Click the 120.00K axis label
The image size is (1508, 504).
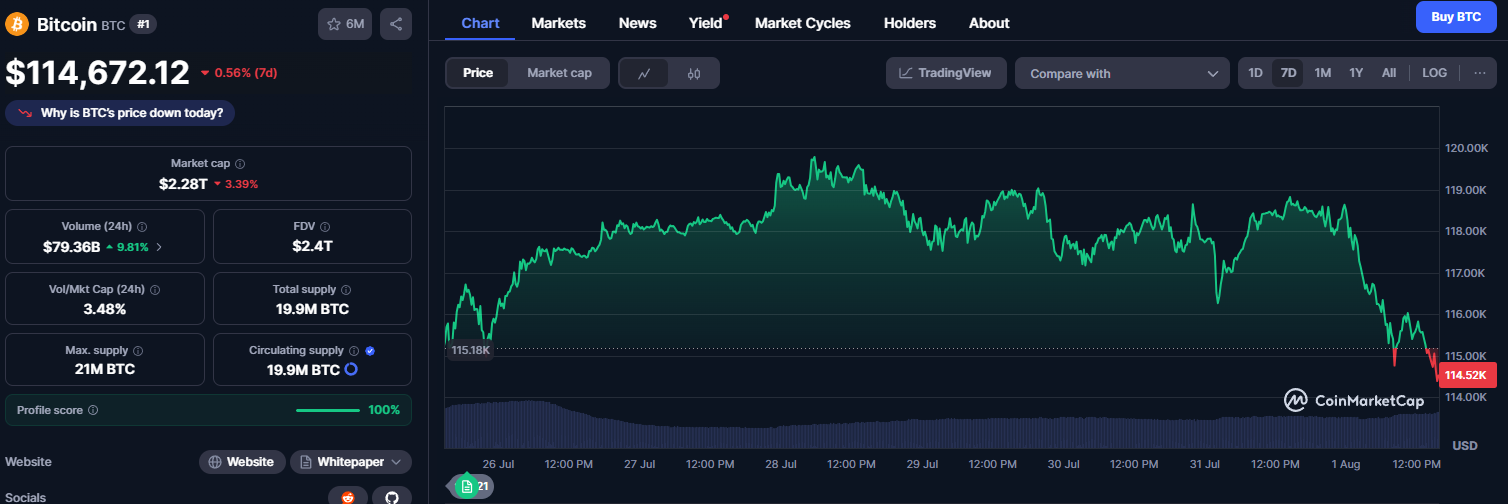pyautogui.click(x=1467, y=148)
